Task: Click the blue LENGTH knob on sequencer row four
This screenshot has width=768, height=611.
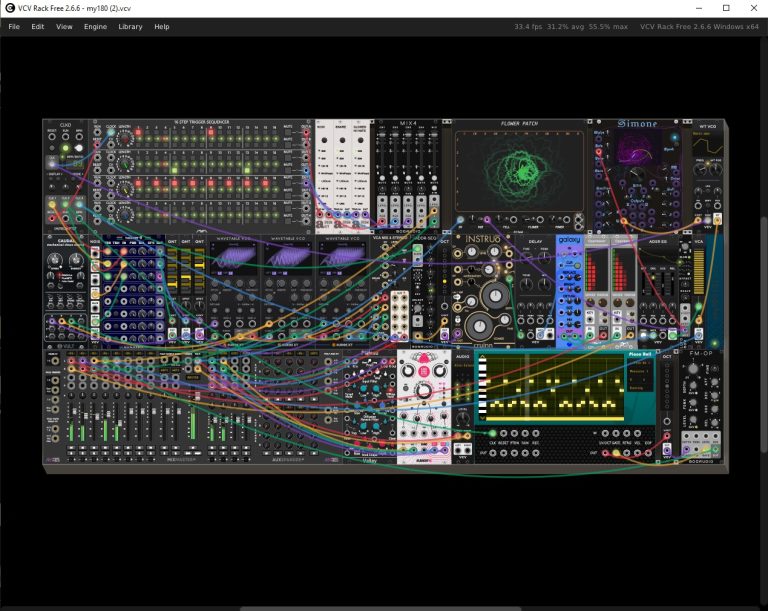Action: [x=124, y=216]
